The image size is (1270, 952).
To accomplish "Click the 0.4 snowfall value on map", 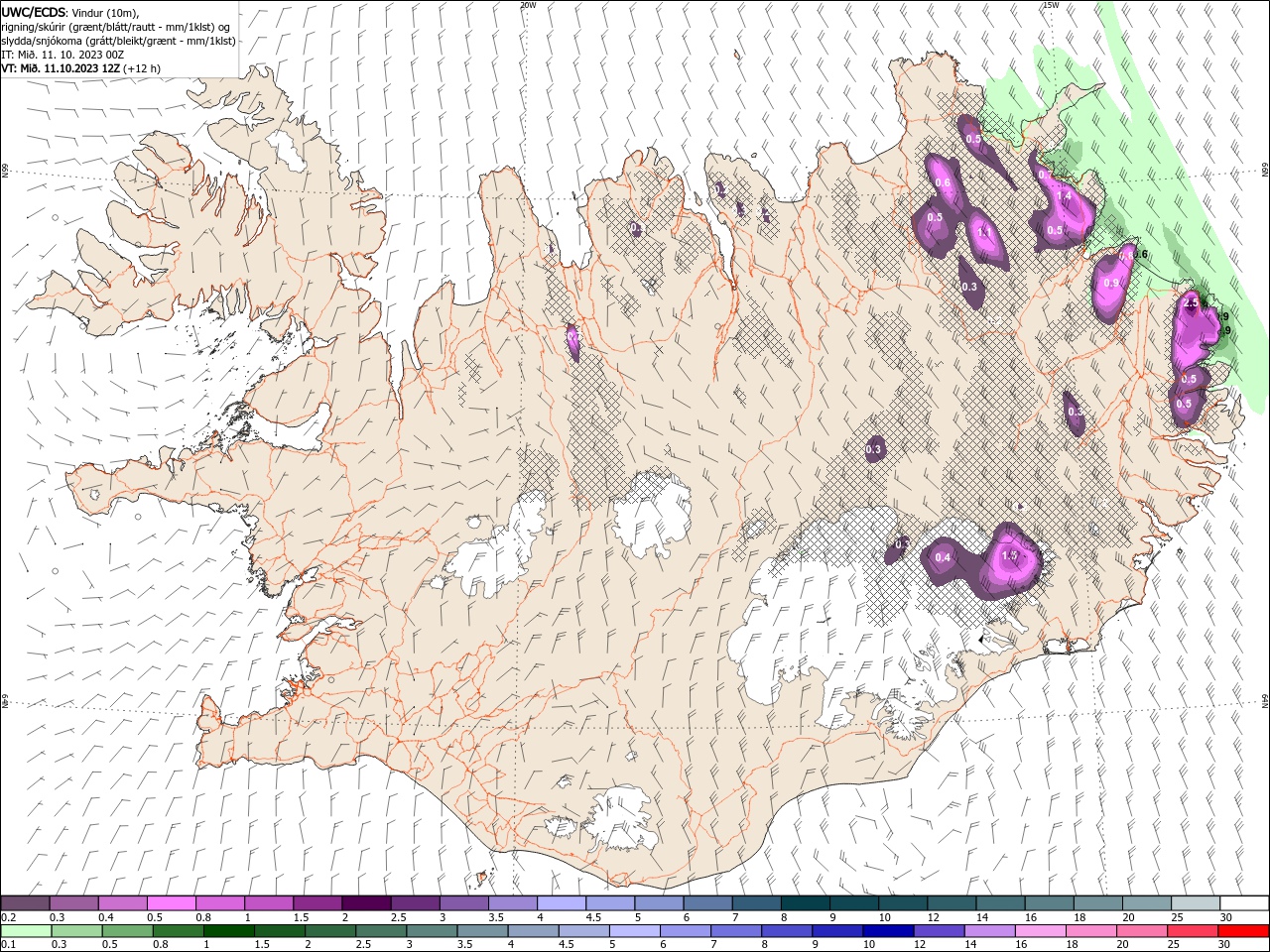I will pyautogui.click(x=943, y=557).
